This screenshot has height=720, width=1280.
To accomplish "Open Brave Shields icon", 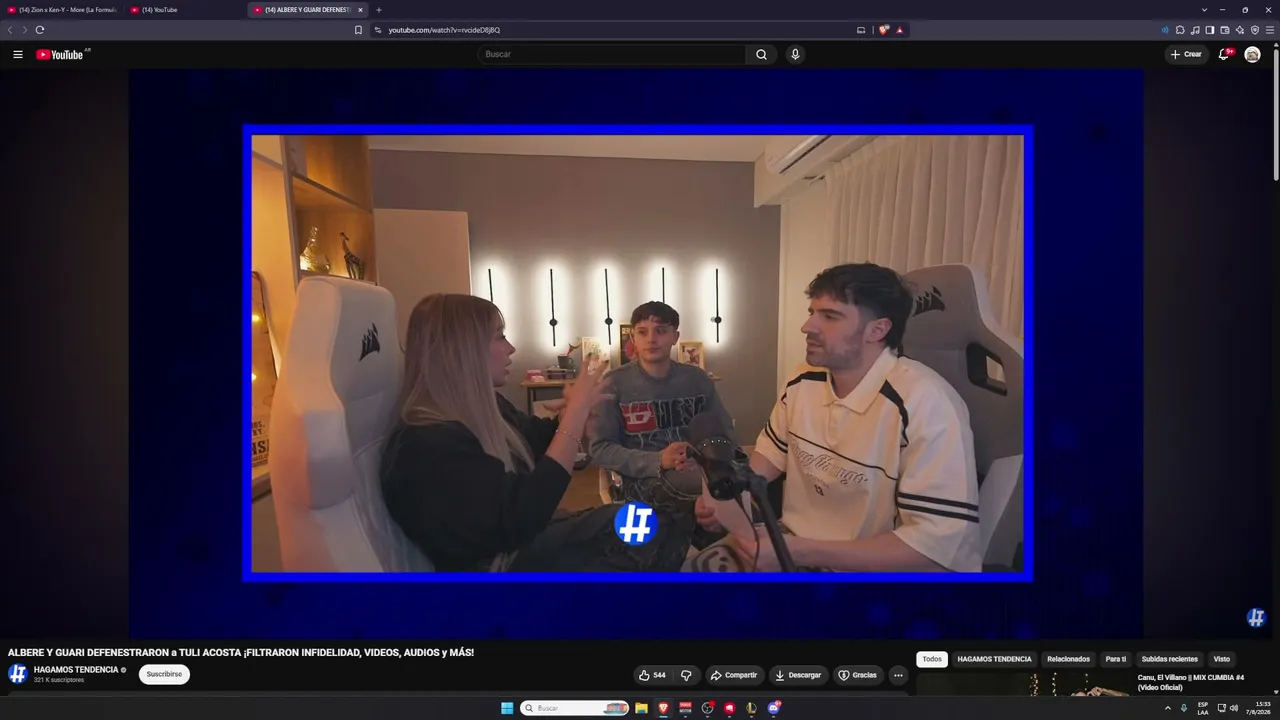I will [884, 30].
